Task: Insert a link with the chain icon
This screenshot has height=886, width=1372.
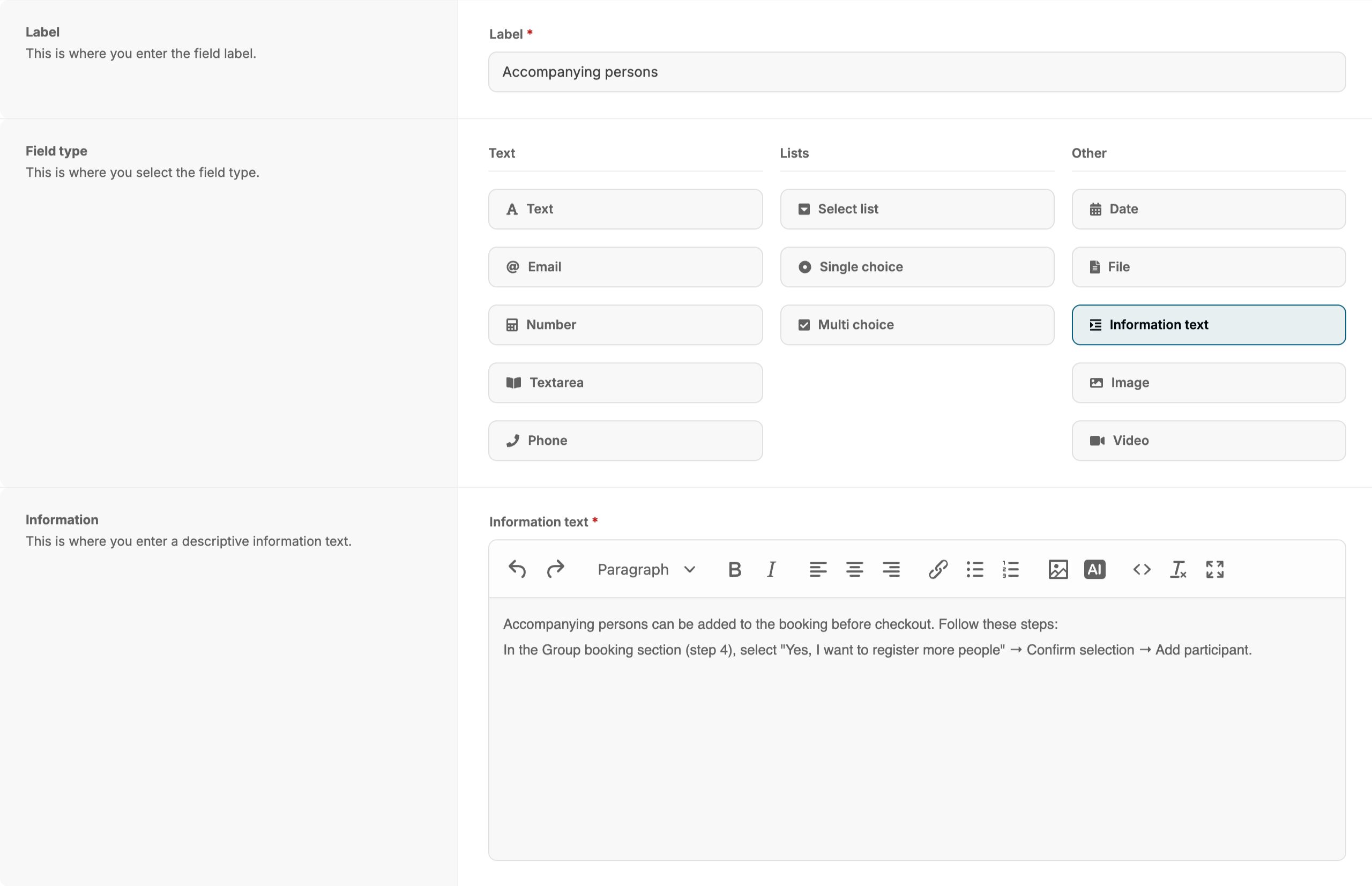Action: coord(938,569)
